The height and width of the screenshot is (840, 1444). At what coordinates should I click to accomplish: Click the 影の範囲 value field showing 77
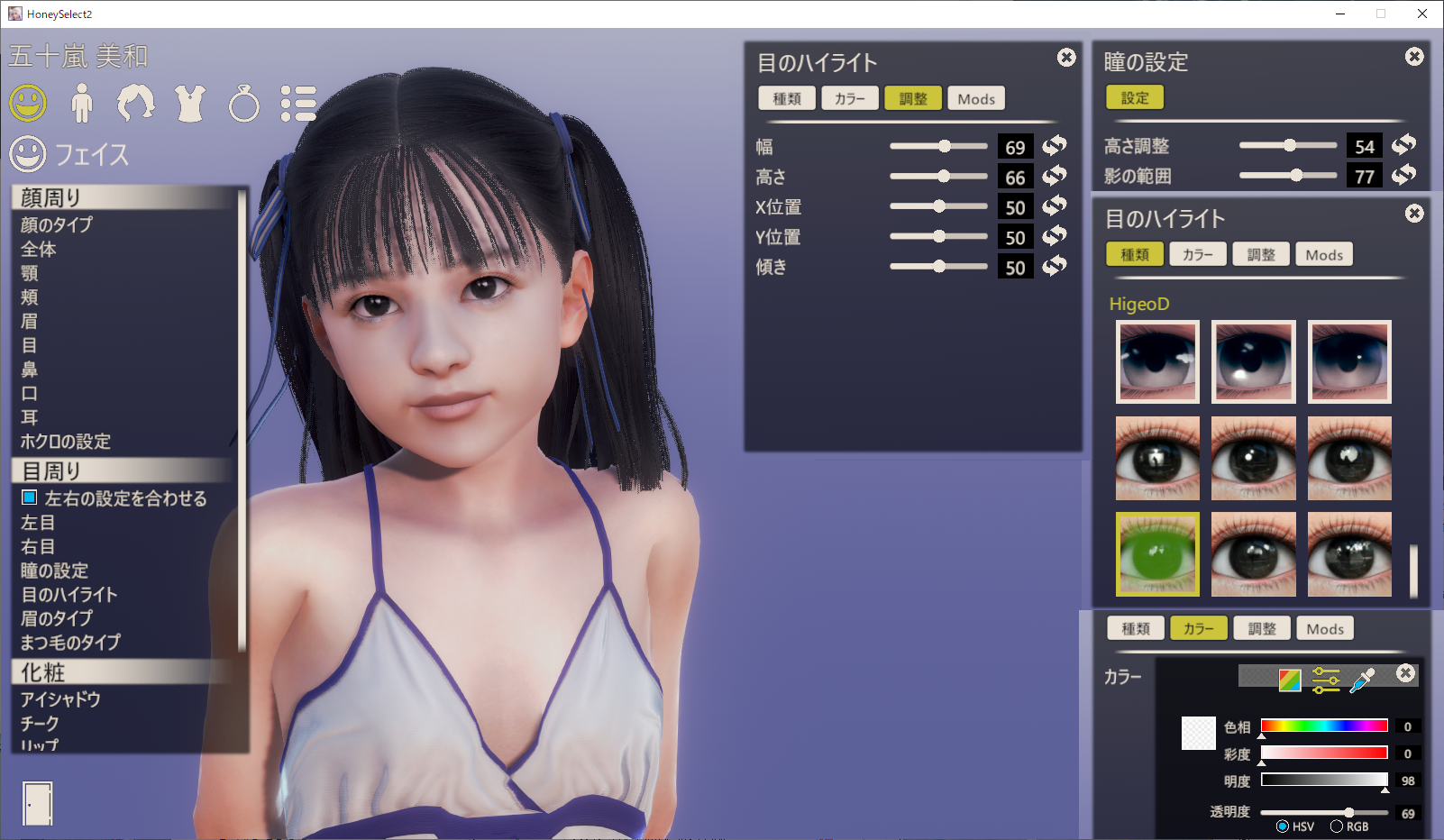(1365, 176)
